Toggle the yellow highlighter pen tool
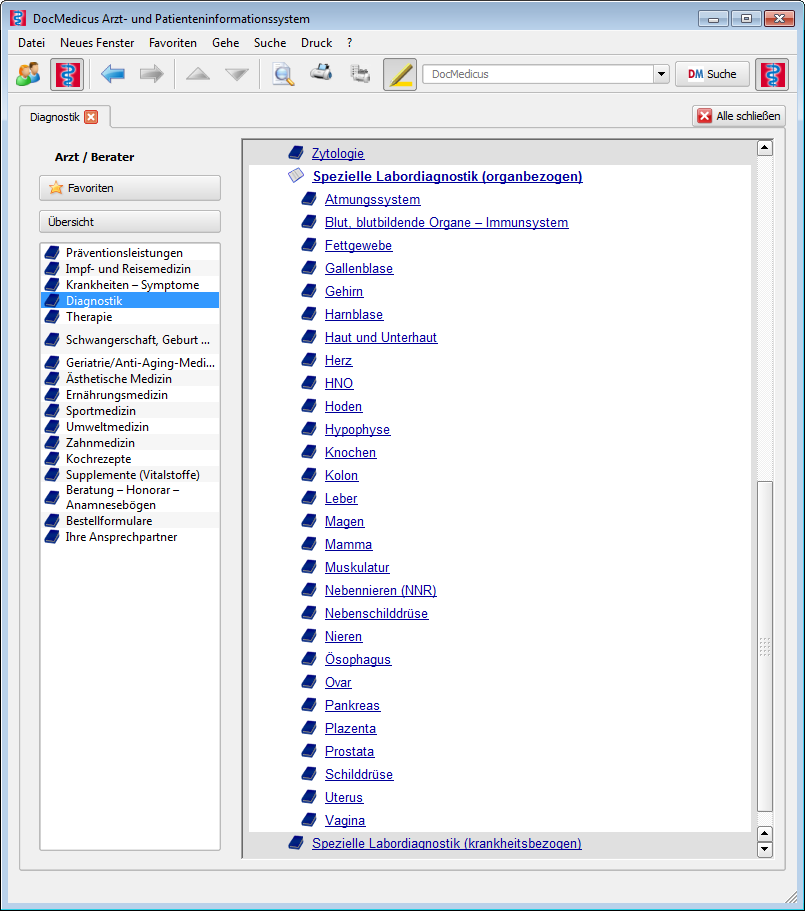This screenshot has width=805, height=911. pos(400,74)
